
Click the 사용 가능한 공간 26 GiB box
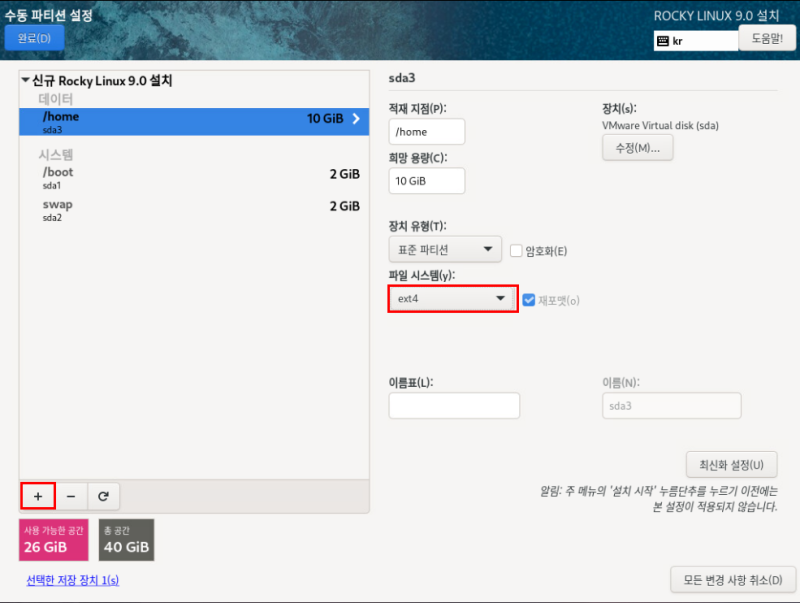(x=54, y=540)
